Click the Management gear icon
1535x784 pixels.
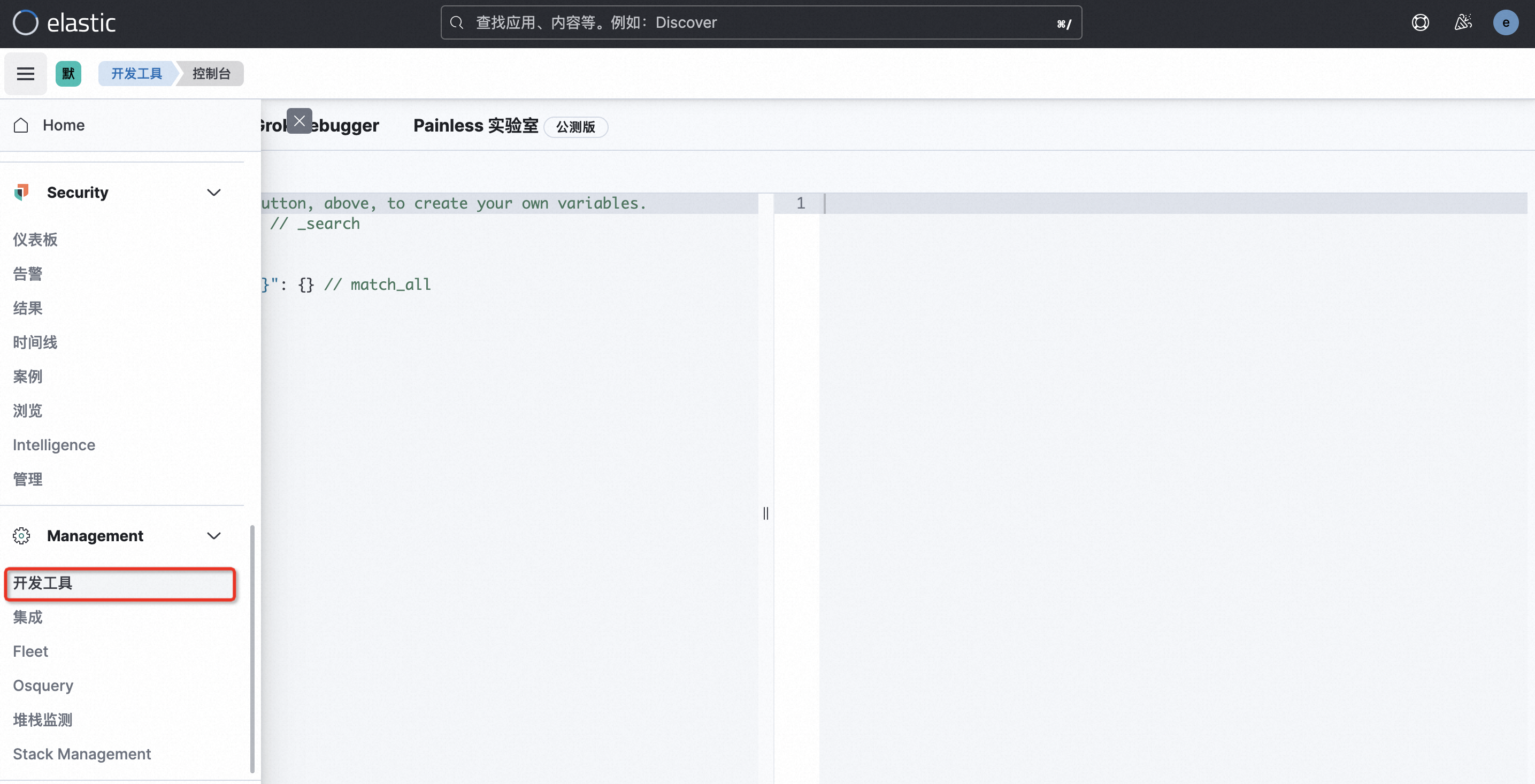coord(21,535)
